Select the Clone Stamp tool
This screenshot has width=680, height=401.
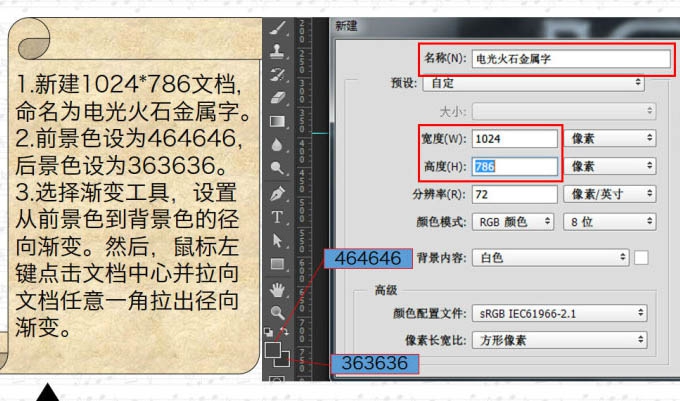(x=278, y=51)
